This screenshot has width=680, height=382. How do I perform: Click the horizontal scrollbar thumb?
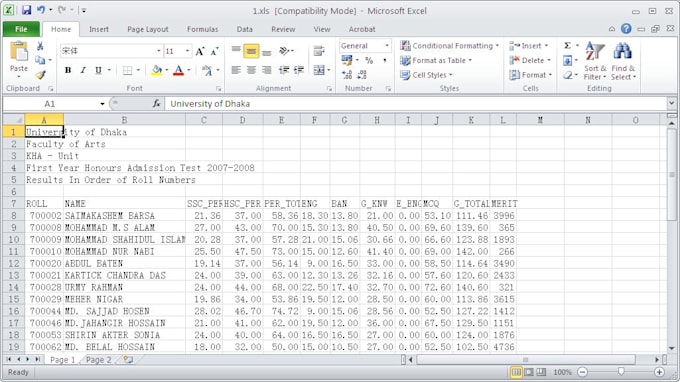[x=526, y=359]
